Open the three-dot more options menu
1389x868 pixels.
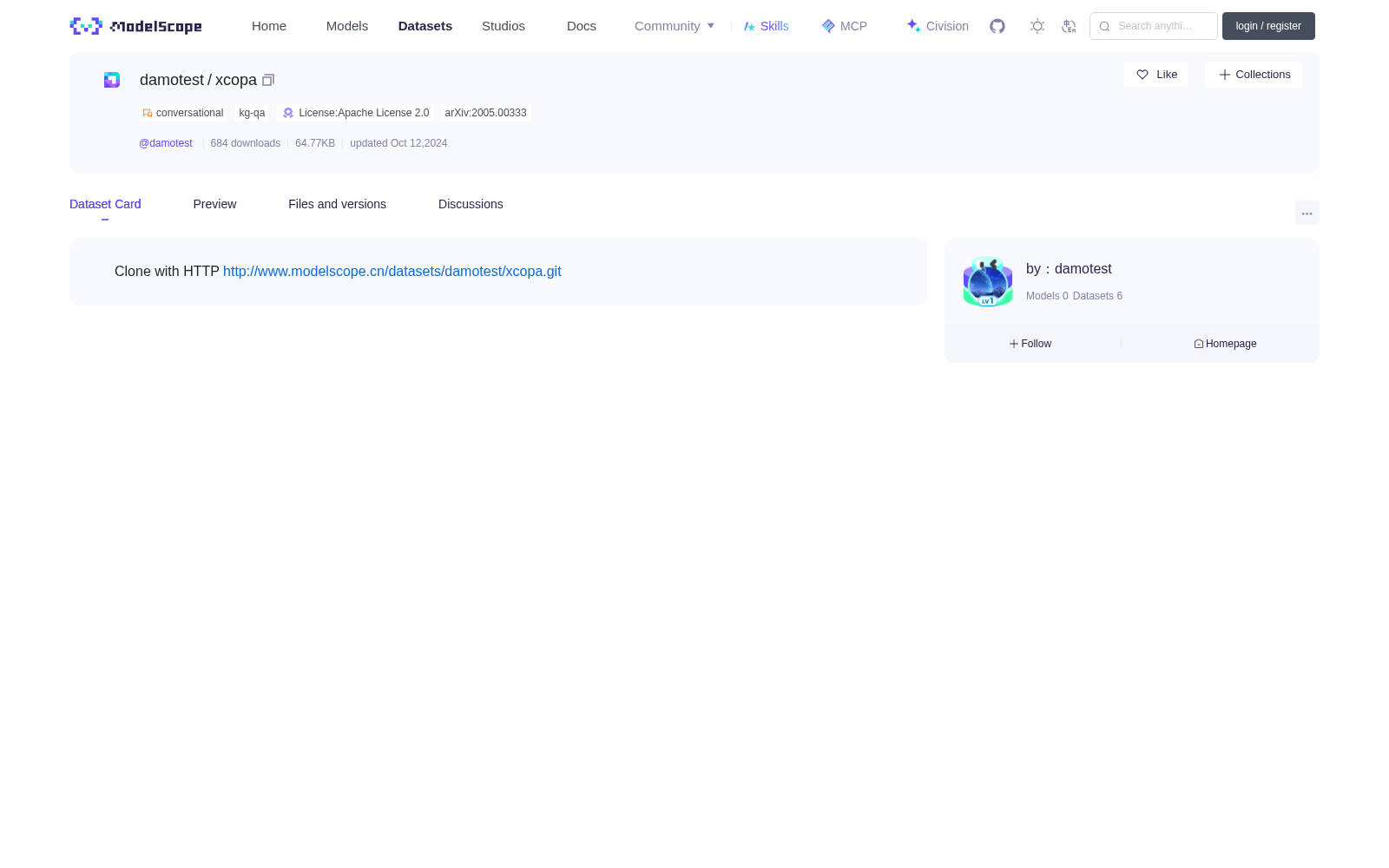point(1307,213)
